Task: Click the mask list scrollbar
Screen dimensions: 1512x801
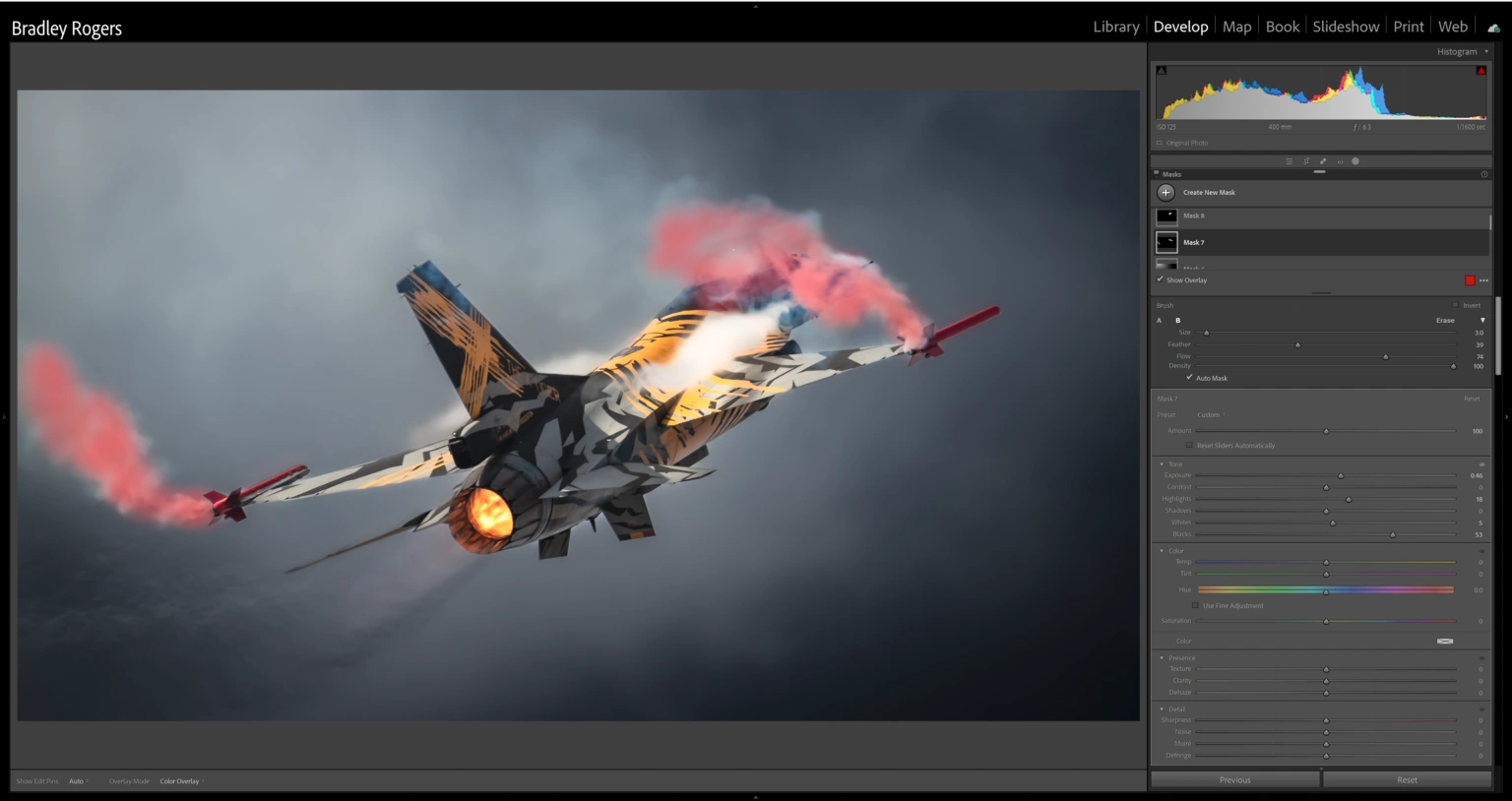Action: 1490,222
